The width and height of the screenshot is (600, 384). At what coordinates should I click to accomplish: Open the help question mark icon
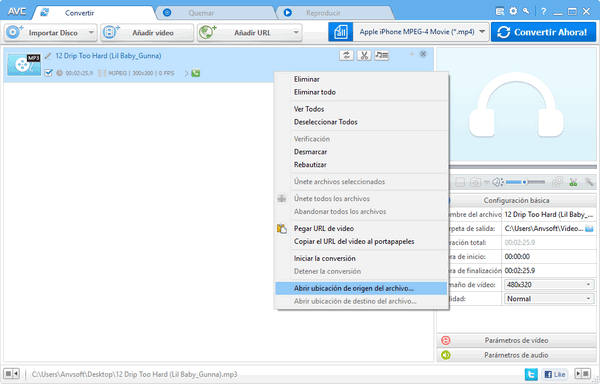(543, 11)
